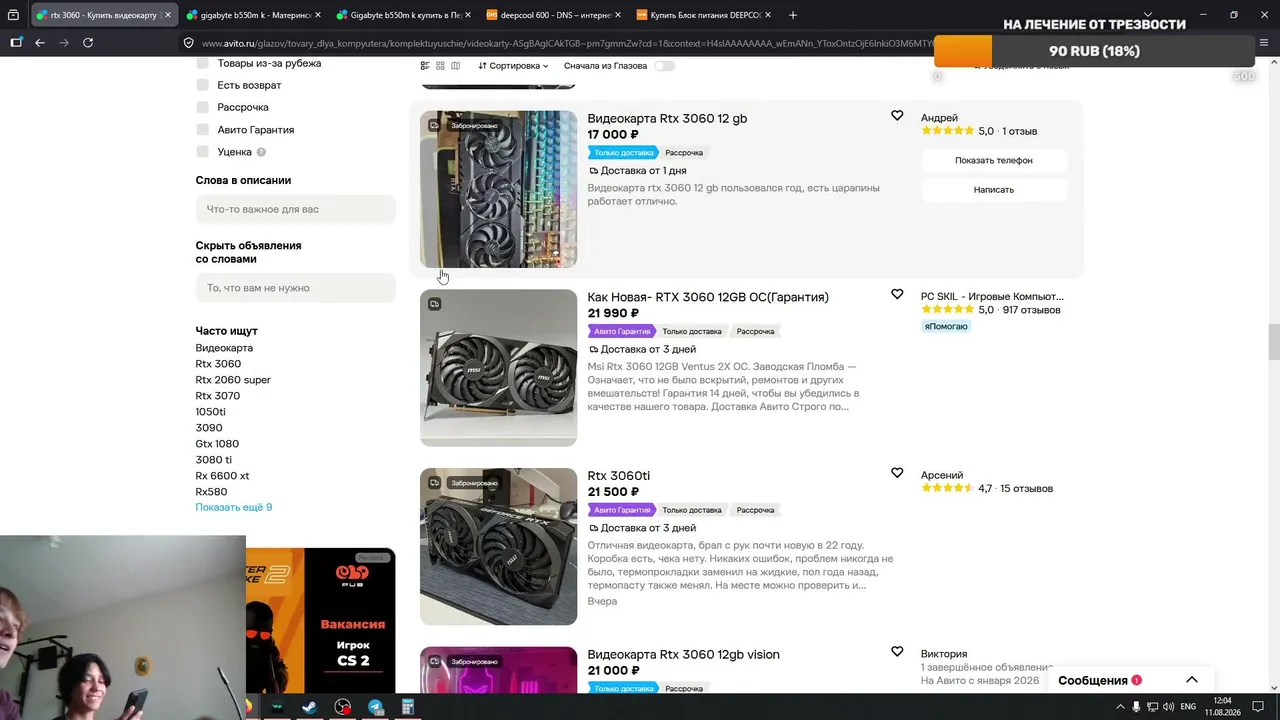
Task: Close the deepcool 600 DNS tab
Action: [x=618, y=15]
